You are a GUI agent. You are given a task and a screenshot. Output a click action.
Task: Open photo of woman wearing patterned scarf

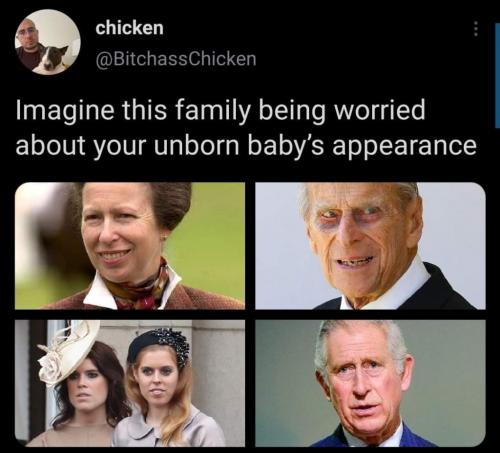click(130, 246)
